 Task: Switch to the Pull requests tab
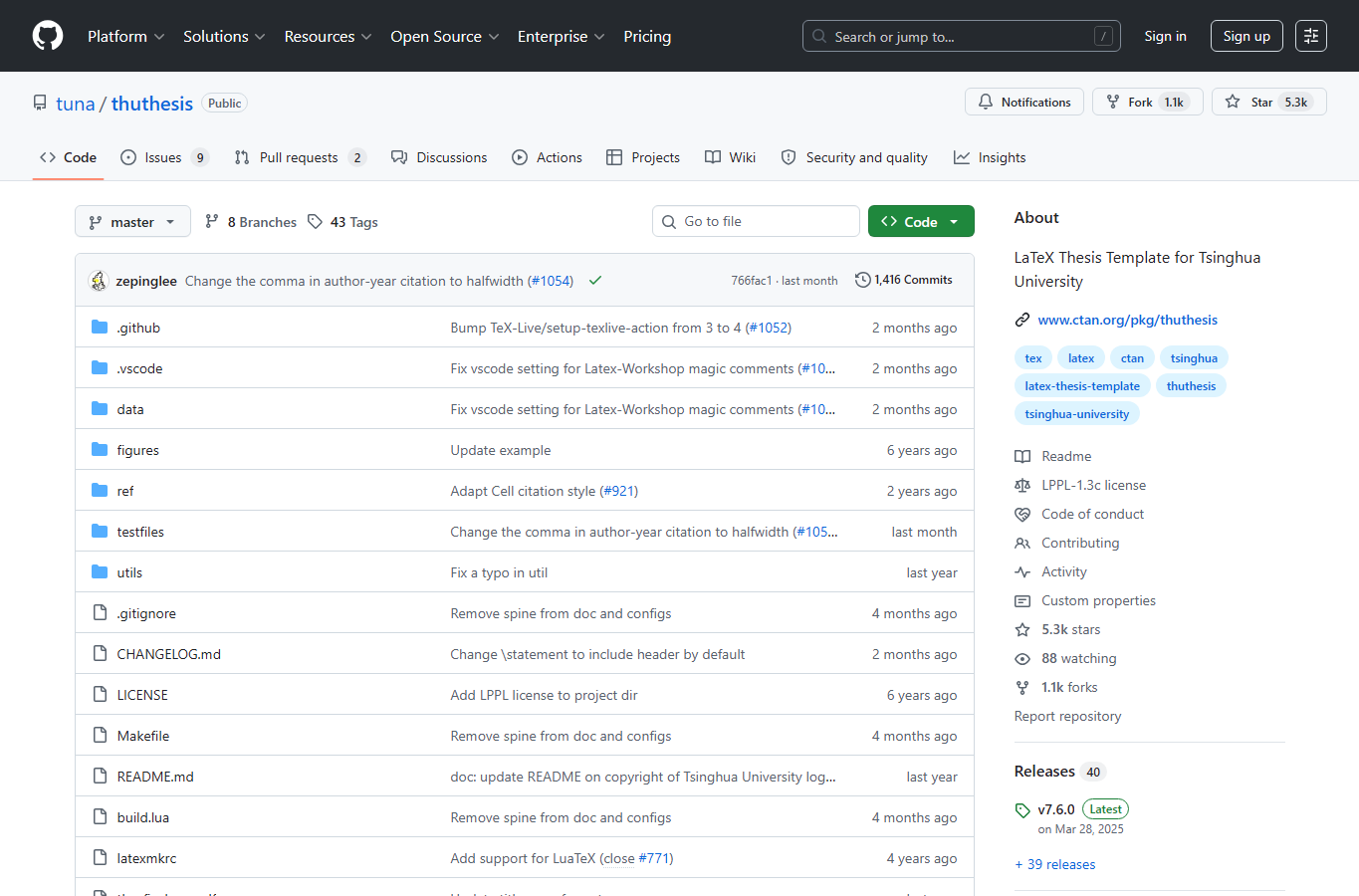[x=301, y=157]
